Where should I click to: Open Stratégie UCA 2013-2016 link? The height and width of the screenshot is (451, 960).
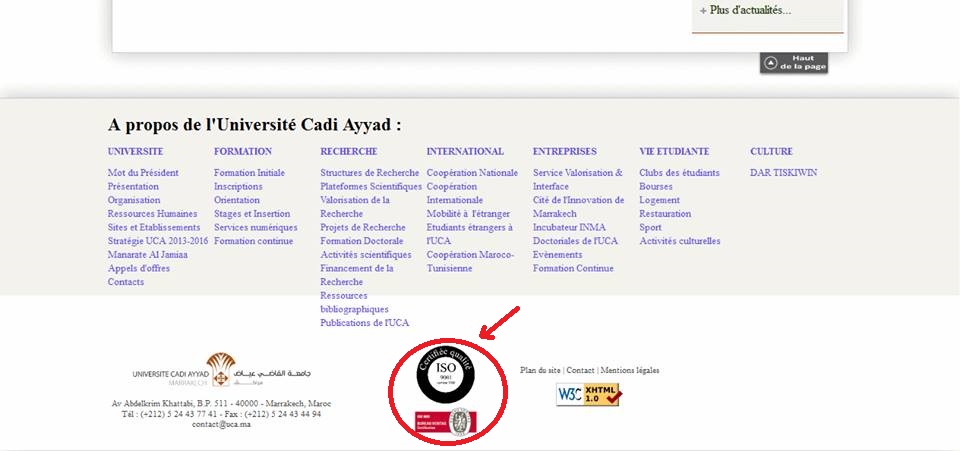coord(158,241)
